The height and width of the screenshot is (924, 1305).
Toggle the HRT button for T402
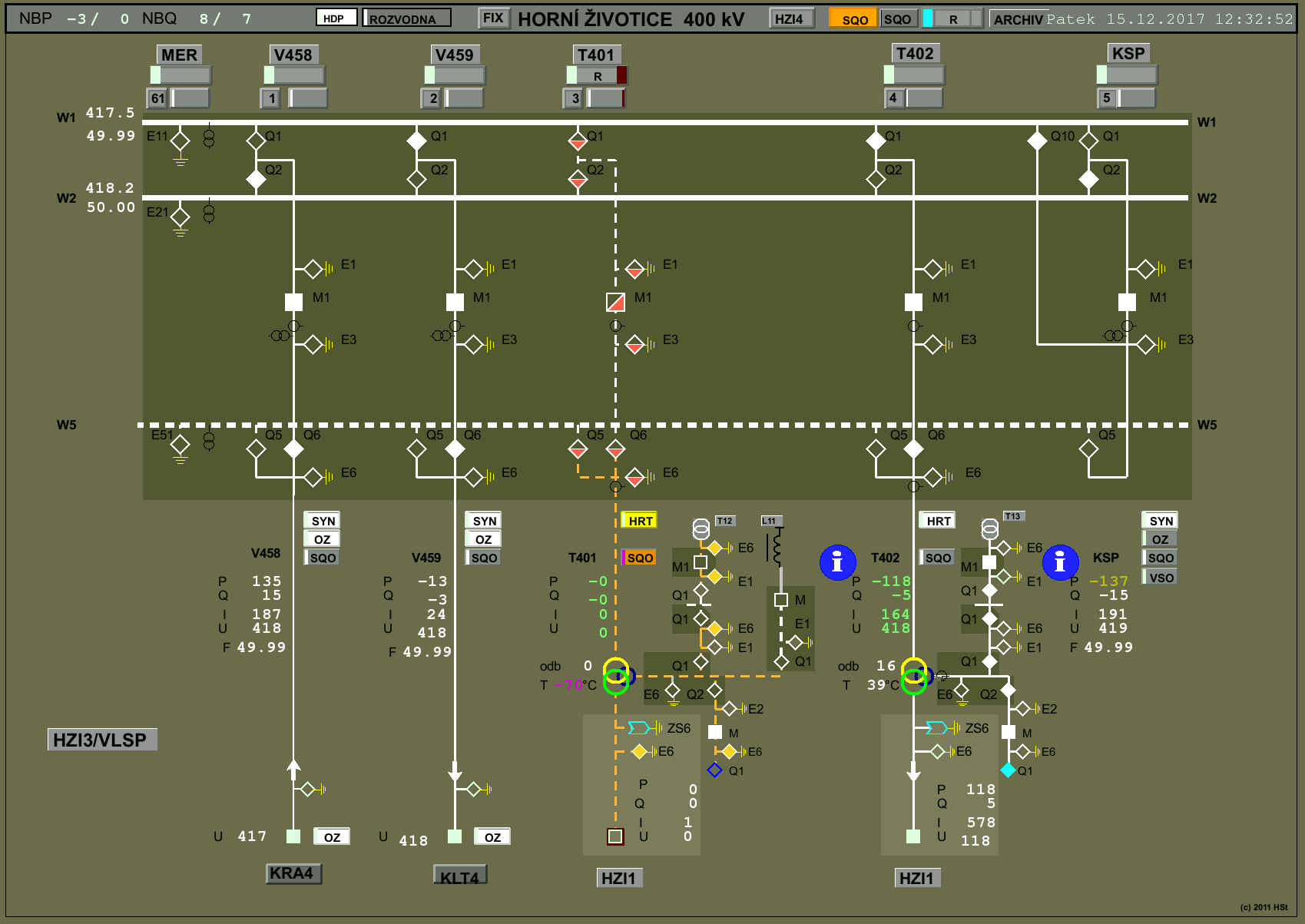tap(937, 521)
